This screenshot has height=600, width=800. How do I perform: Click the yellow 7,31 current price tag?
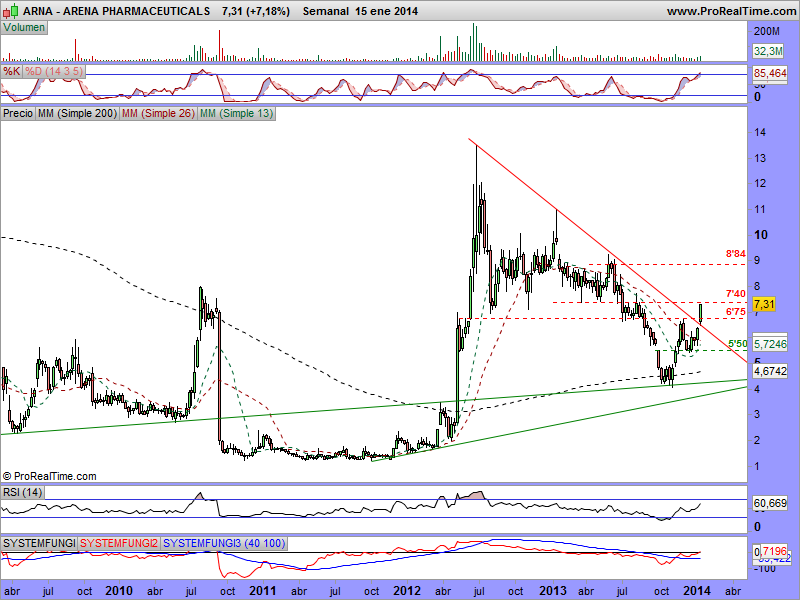pyautogui.click(x=764, y=305)
